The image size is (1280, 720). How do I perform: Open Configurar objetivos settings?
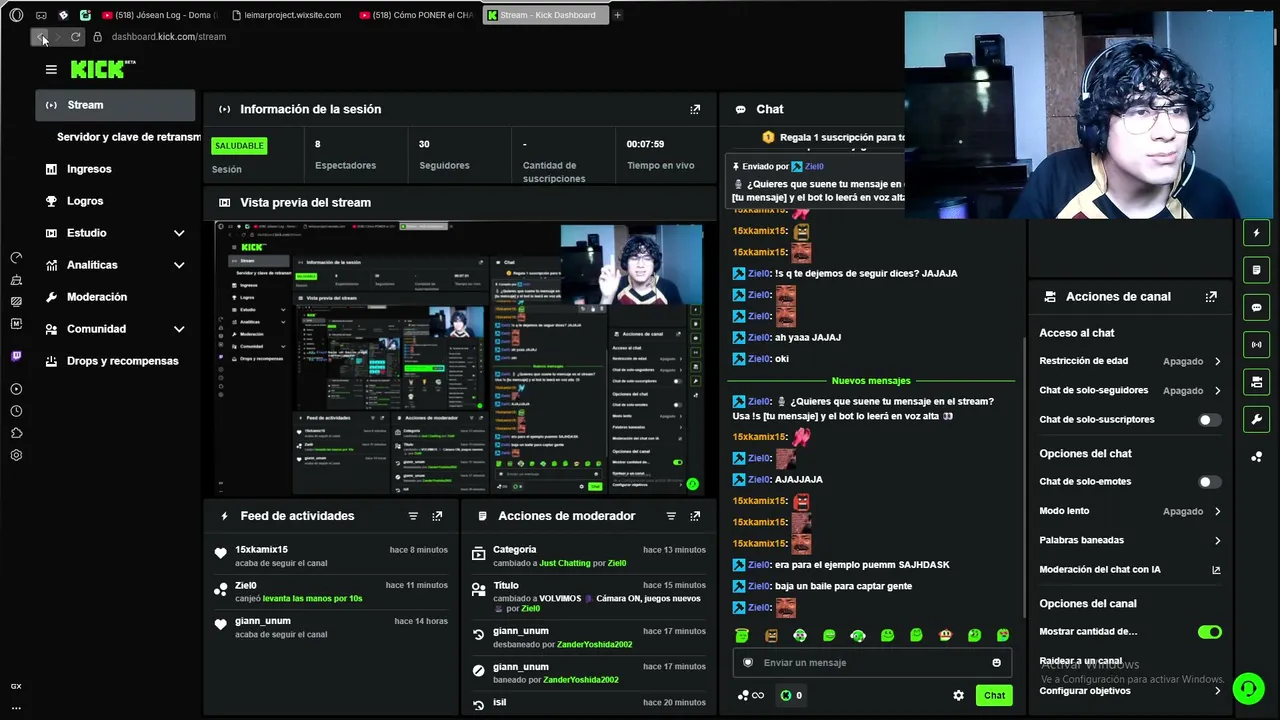[x=1130, y=691]
